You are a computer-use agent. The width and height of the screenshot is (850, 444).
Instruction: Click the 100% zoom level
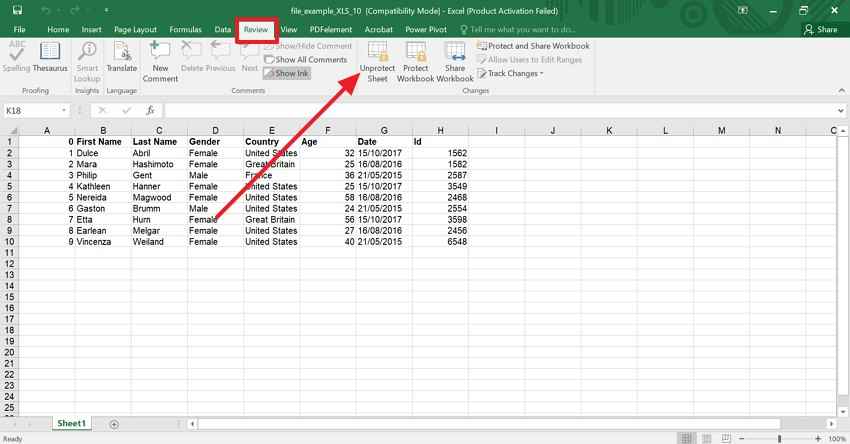pos(836,439)
